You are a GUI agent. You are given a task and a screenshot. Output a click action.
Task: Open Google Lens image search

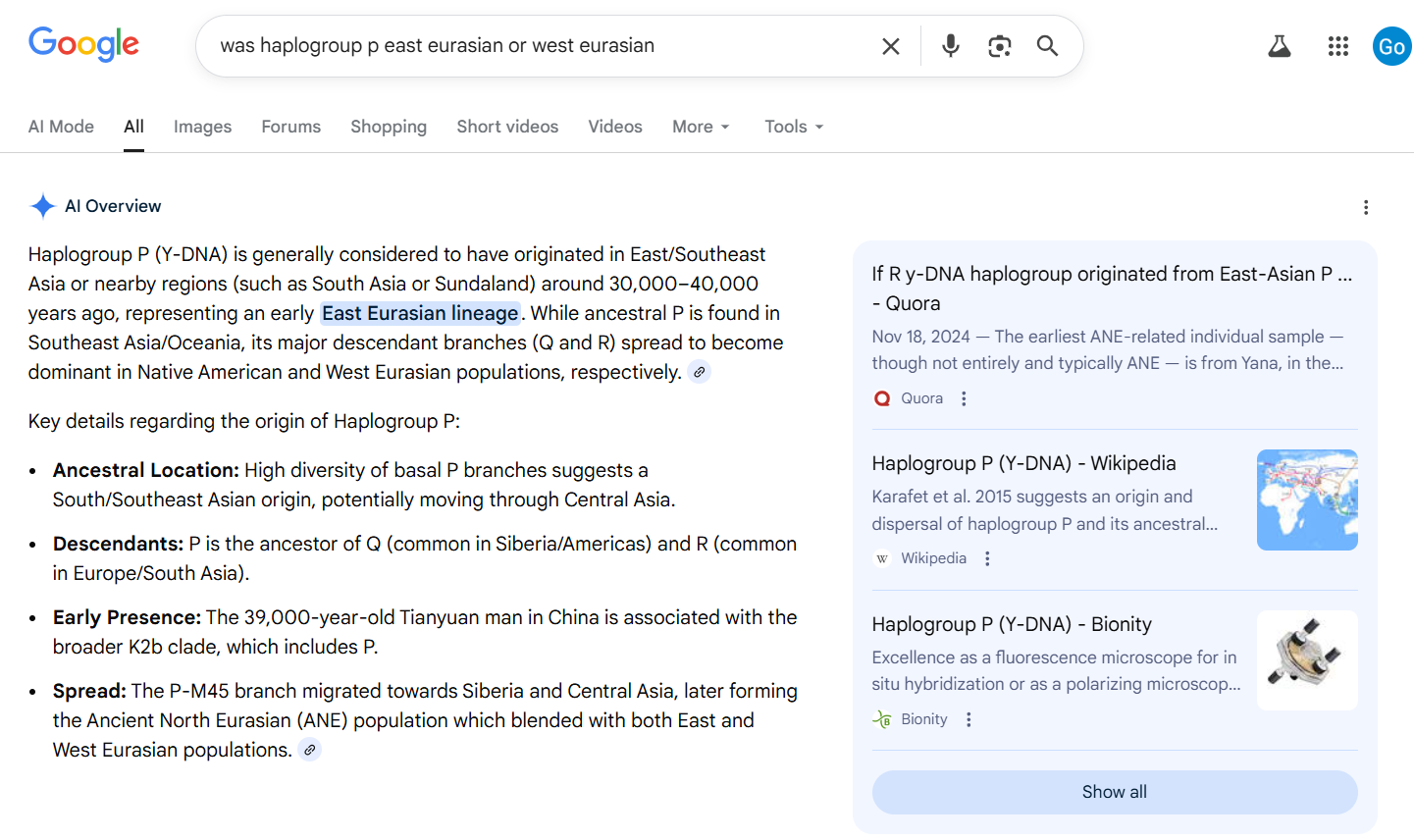point(999,46)
